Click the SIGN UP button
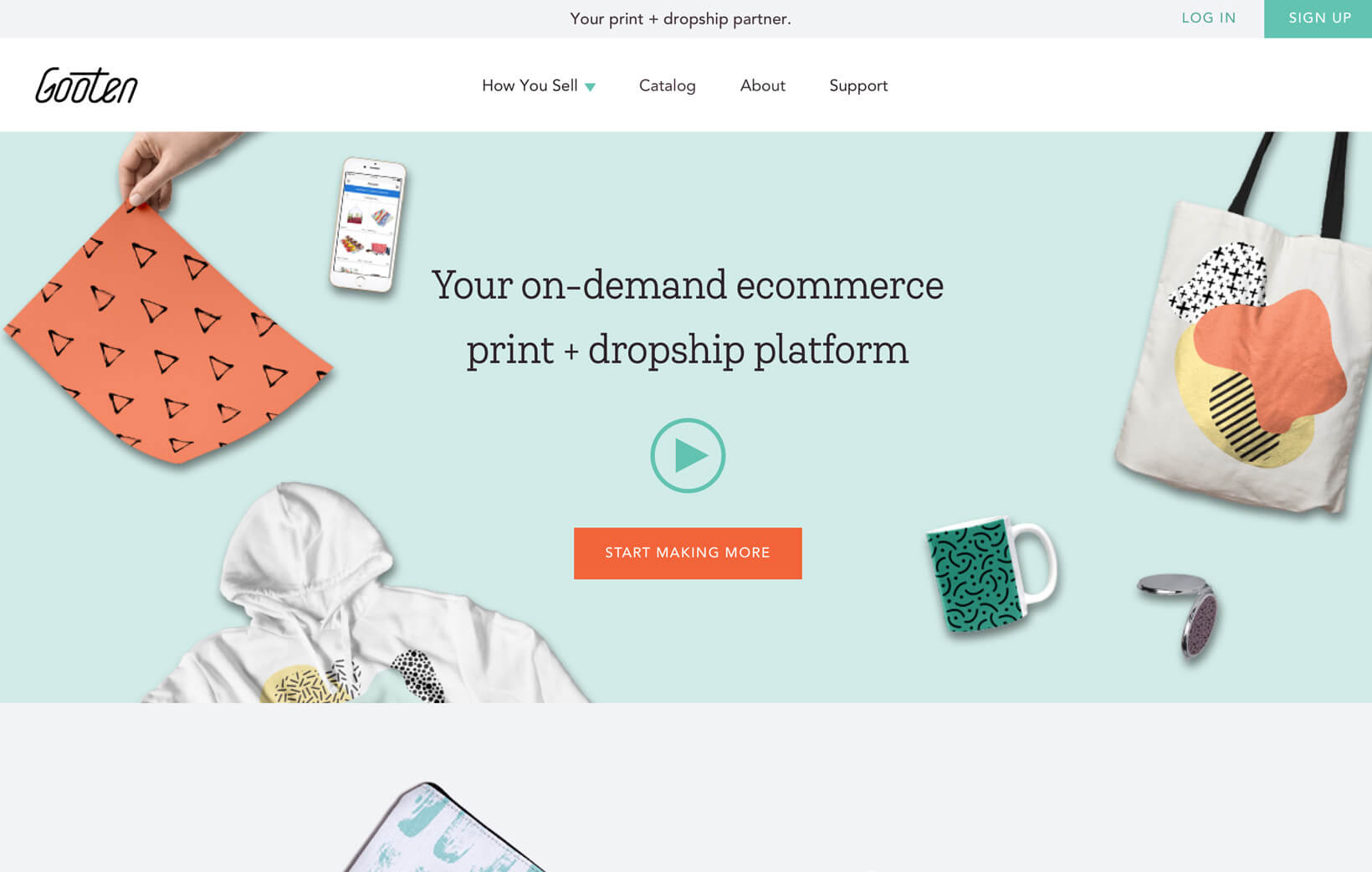This screenshot has width=1372, height=872. click(x=1318, y=18)
